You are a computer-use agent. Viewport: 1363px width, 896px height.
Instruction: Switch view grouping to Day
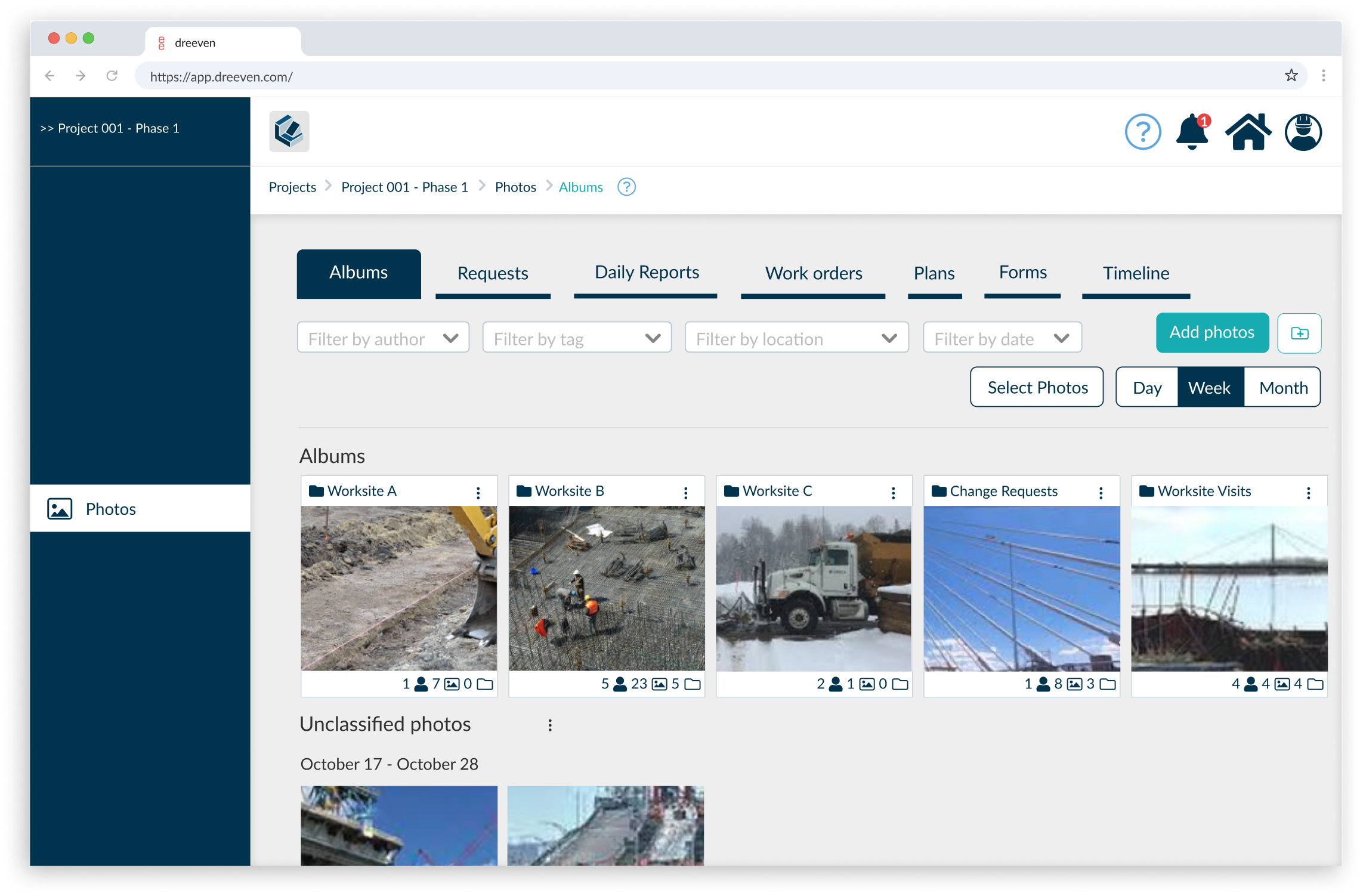(x=1147, y=387)
